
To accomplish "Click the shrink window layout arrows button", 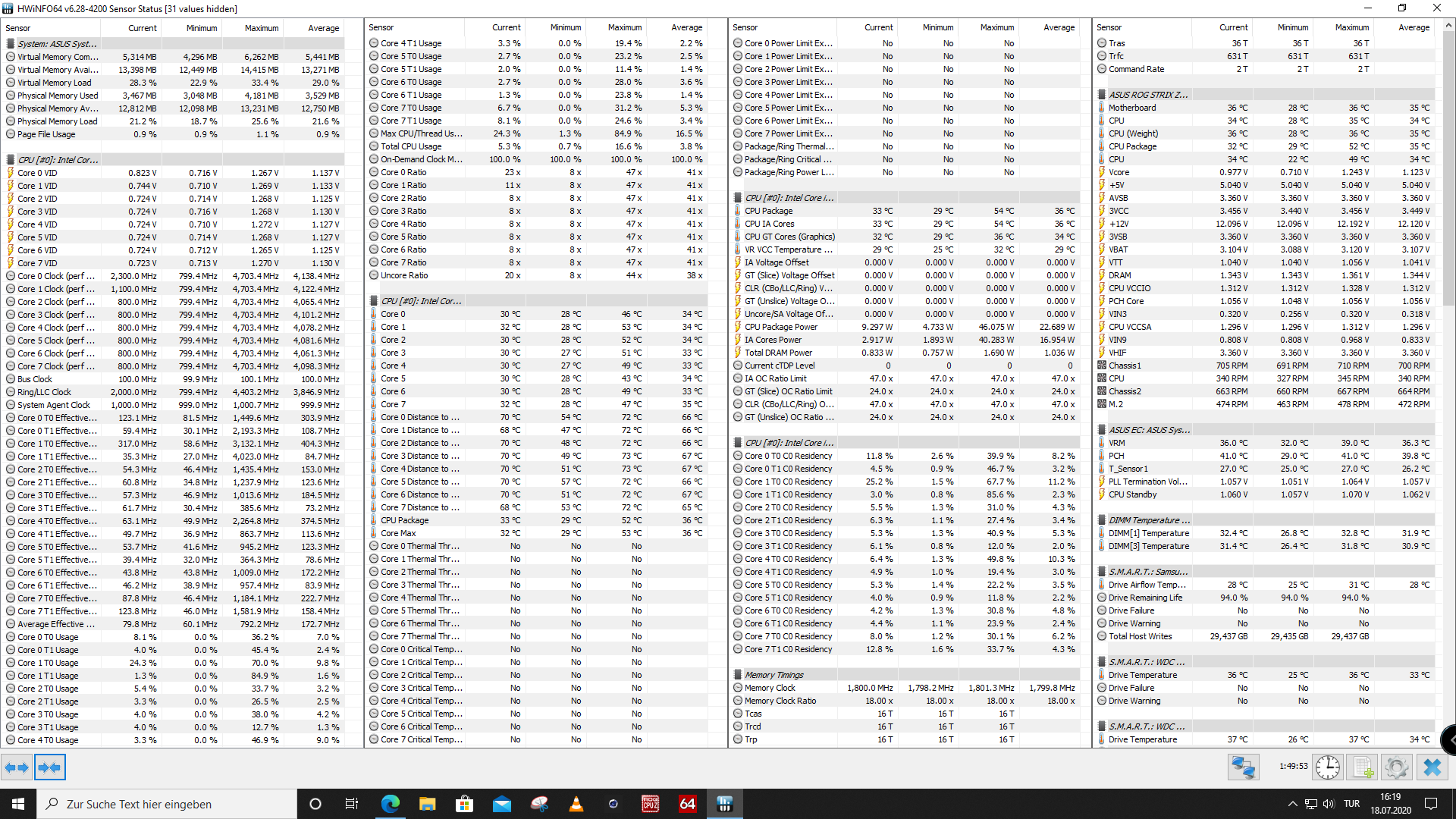I will [x=49, y=767].
